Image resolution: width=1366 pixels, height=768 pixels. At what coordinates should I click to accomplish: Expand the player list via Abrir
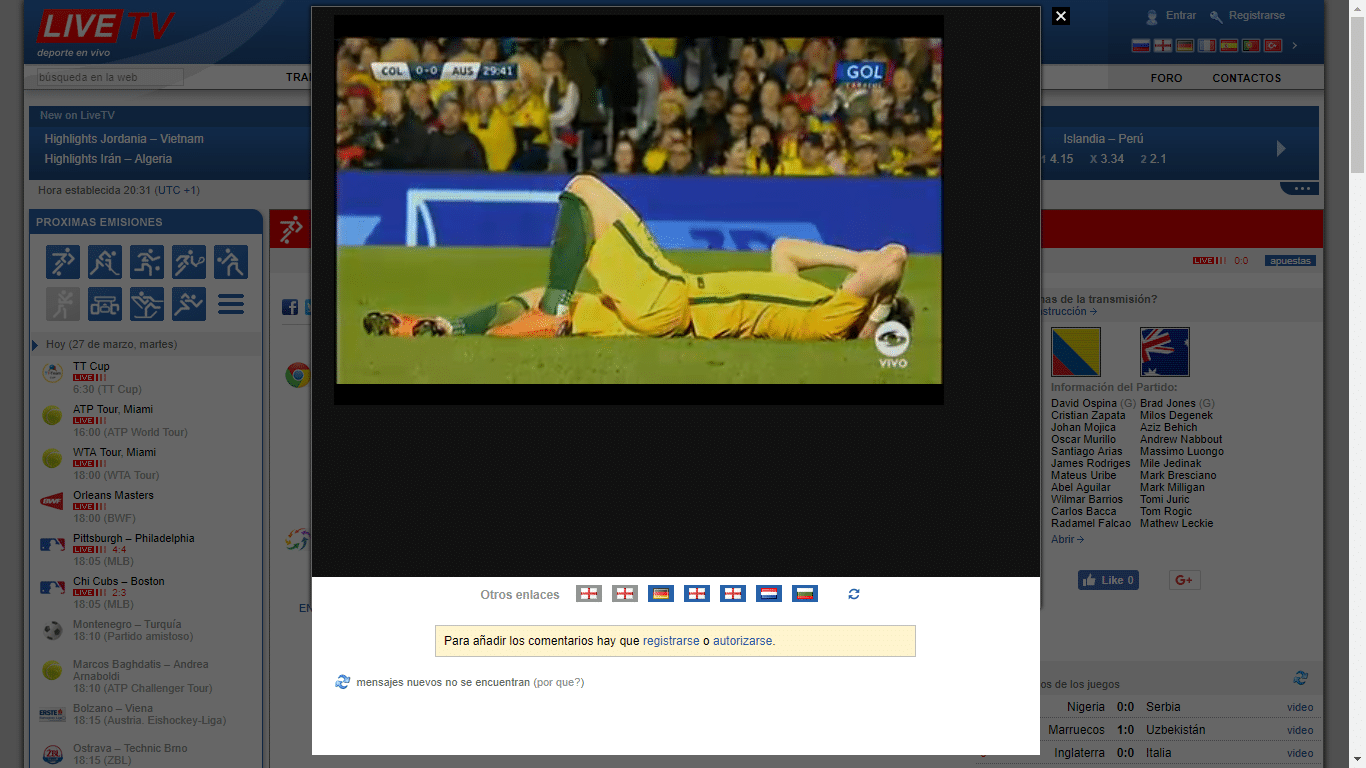point(1066,539)
